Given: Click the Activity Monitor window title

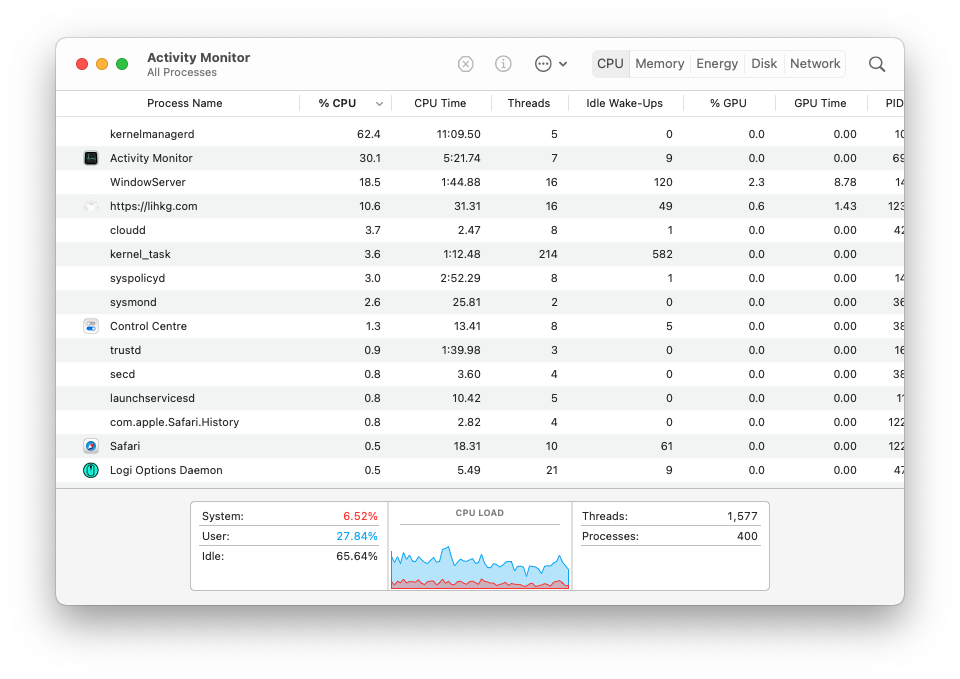Looking at the screenshot, I should tap(198, 57).
